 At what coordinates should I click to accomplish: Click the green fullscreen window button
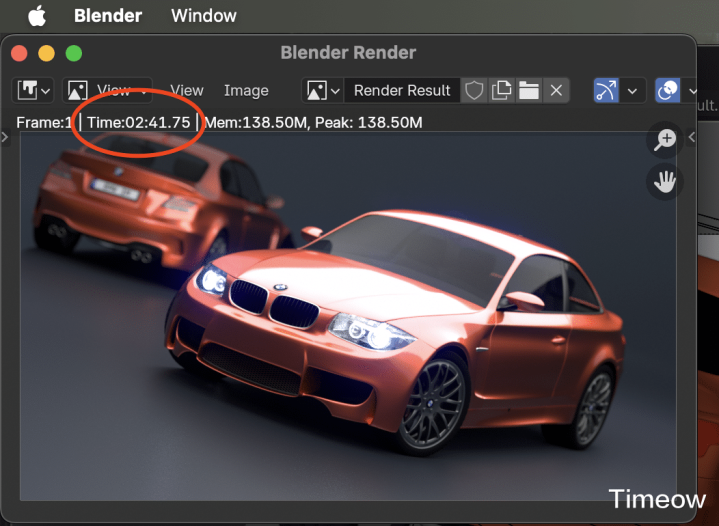pos(74,53)
